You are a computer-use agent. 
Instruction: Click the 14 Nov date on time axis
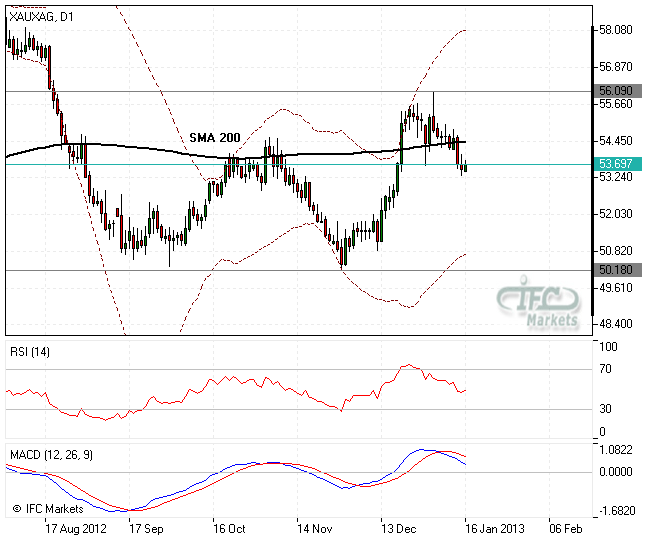[x=315, y=527]
